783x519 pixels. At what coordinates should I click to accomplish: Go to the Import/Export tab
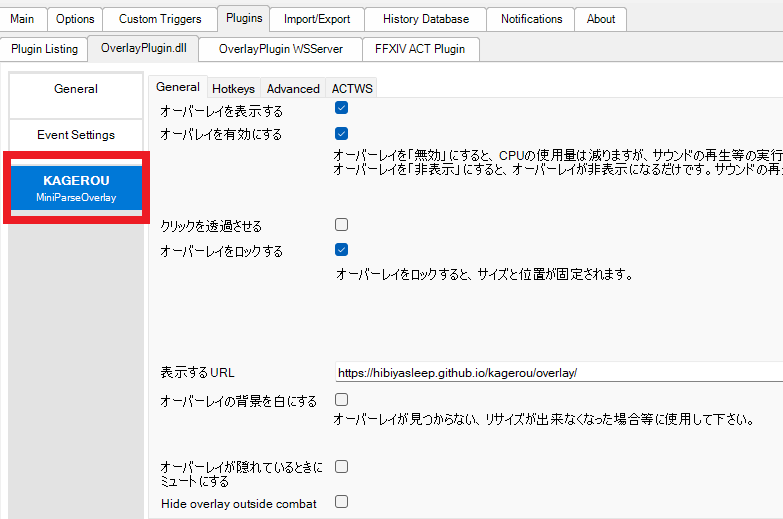(316, 18)
